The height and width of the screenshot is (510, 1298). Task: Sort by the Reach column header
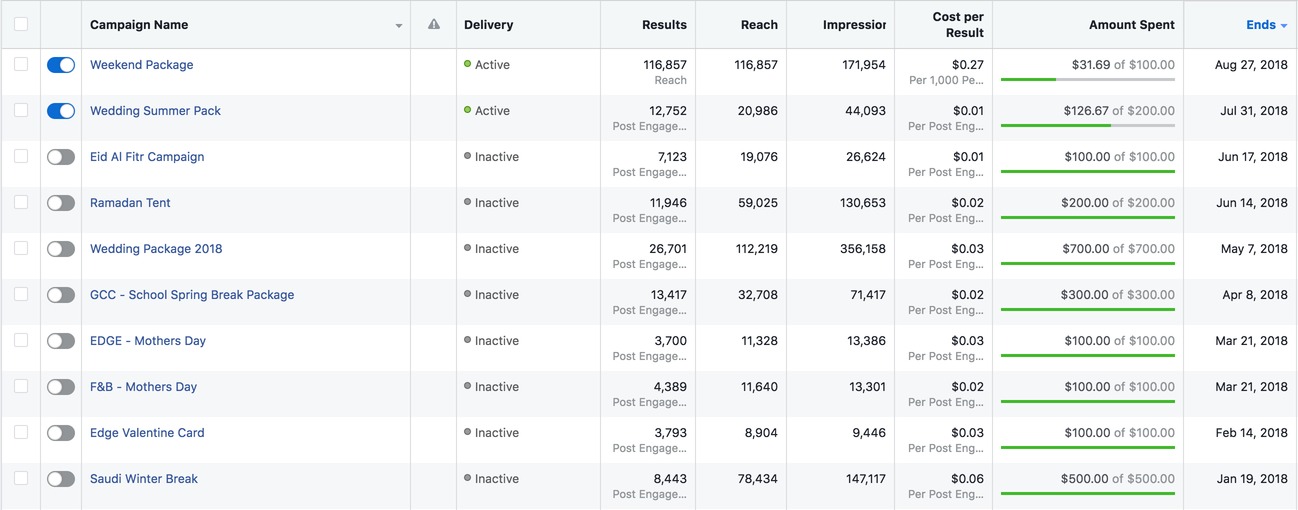759,25
